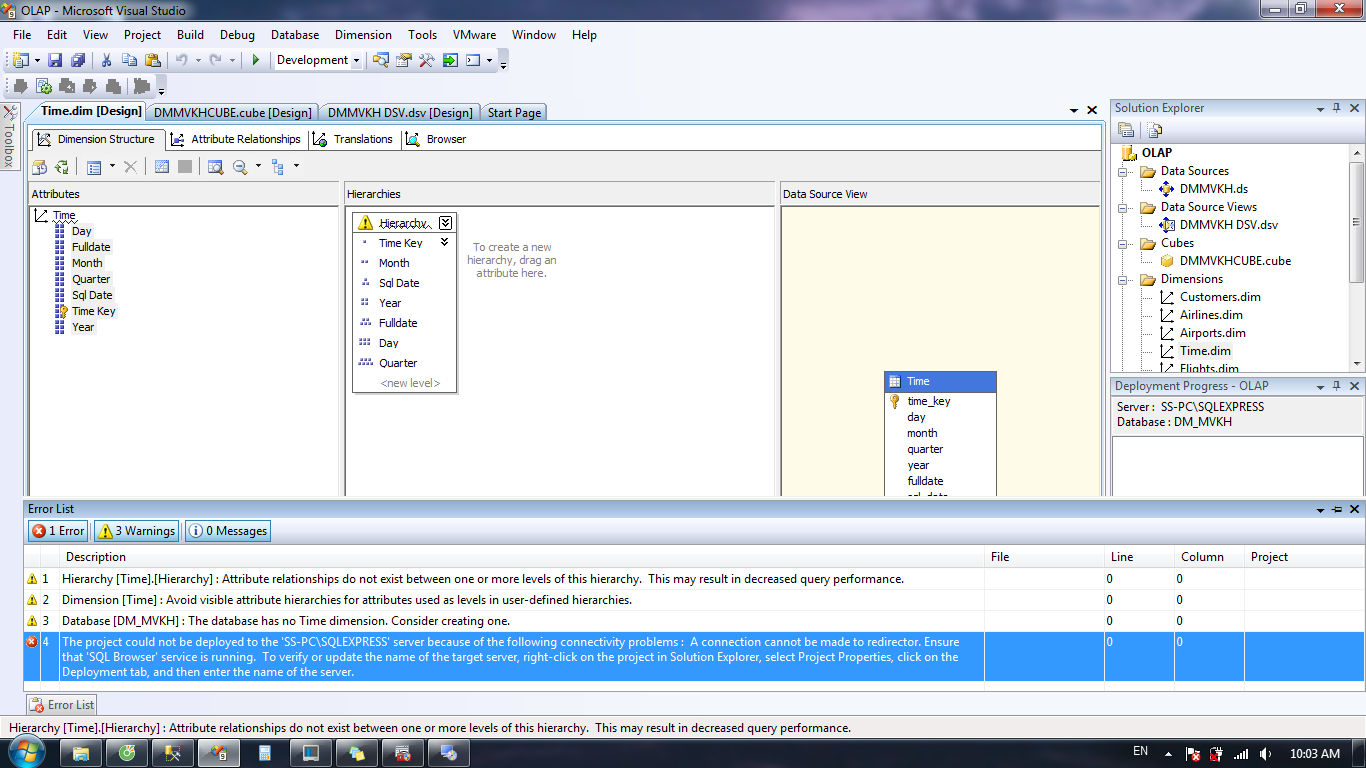Expand the Time Key level chevron
Screen dimensions: 1366x768
pyautogui.click(x=445, y=242)
